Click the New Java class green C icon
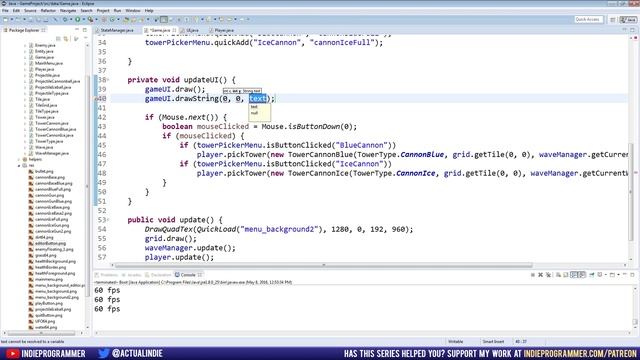 pos(112,19)
